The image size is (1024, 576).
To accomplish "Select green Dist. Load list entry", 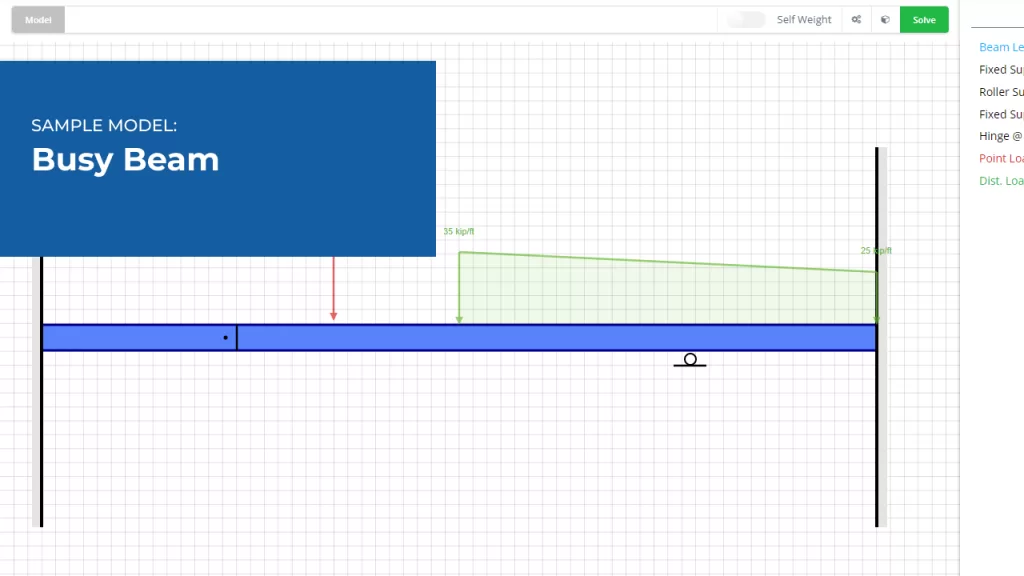I will point(1000,181).
